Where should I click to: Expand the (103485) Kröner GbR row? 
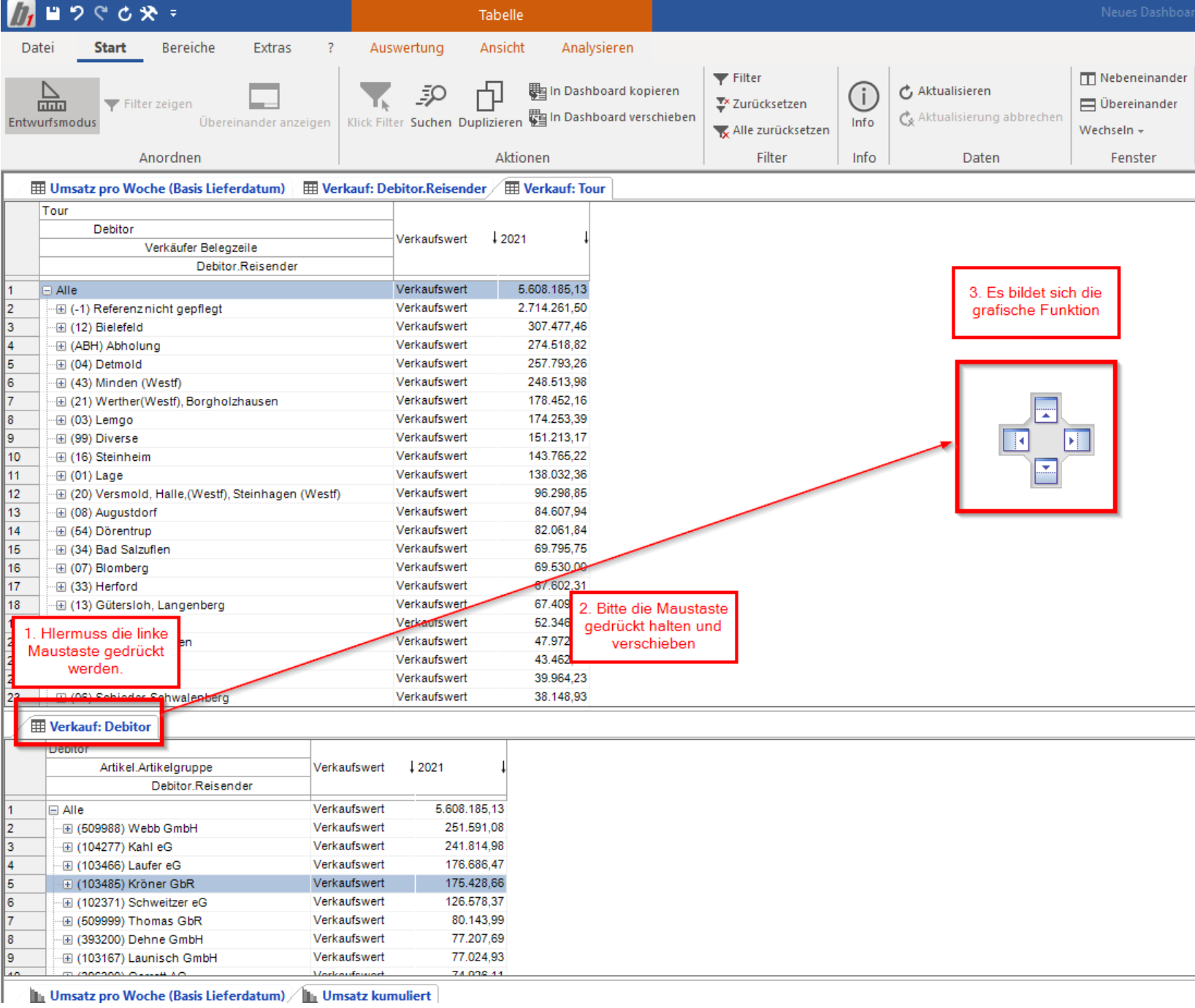(x=67, y=884)
